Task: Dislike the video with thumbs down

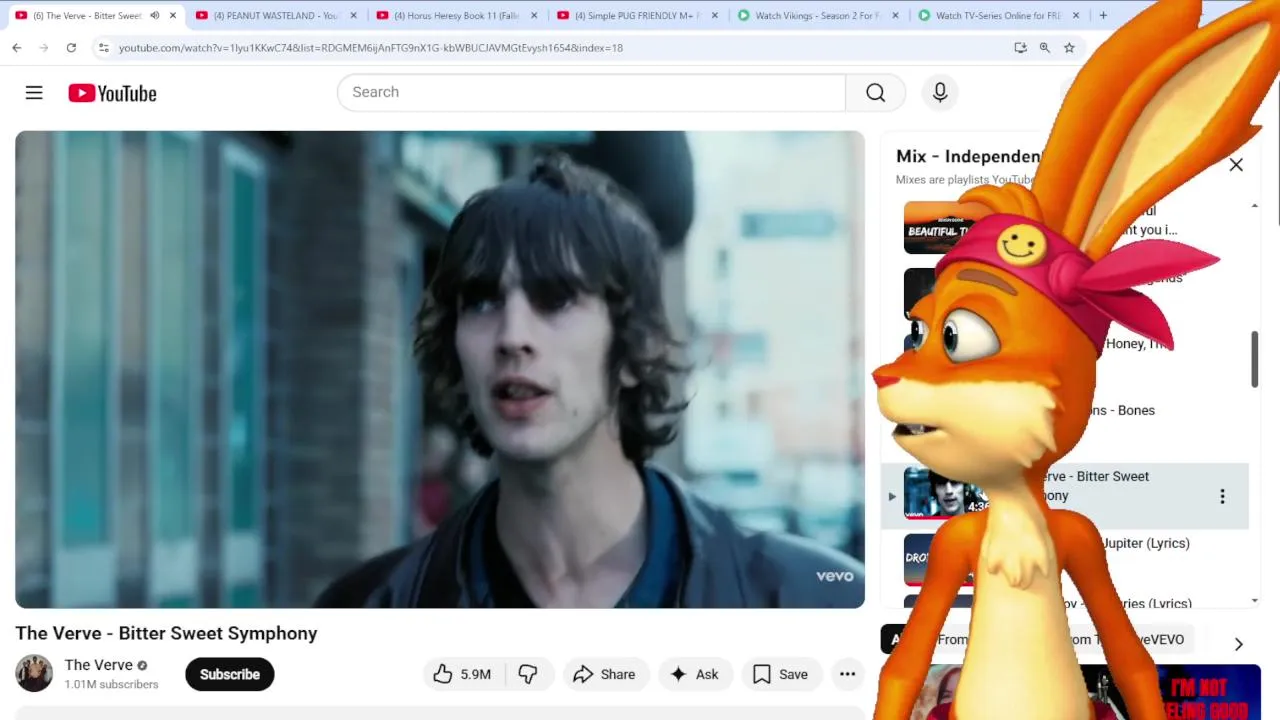Action: [x=528, y=674]
